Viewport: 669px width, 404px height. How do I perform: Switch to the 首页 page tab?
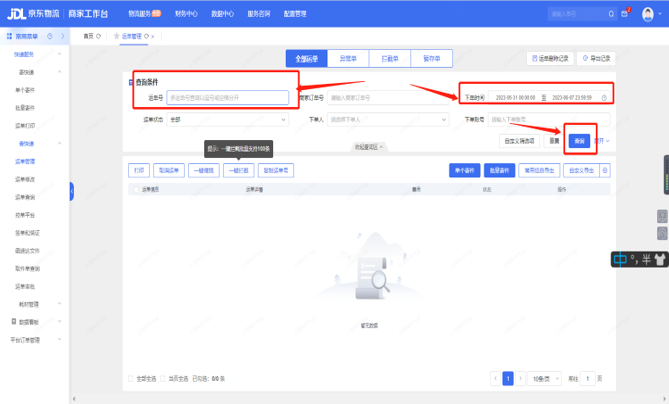tap(88, 36)
